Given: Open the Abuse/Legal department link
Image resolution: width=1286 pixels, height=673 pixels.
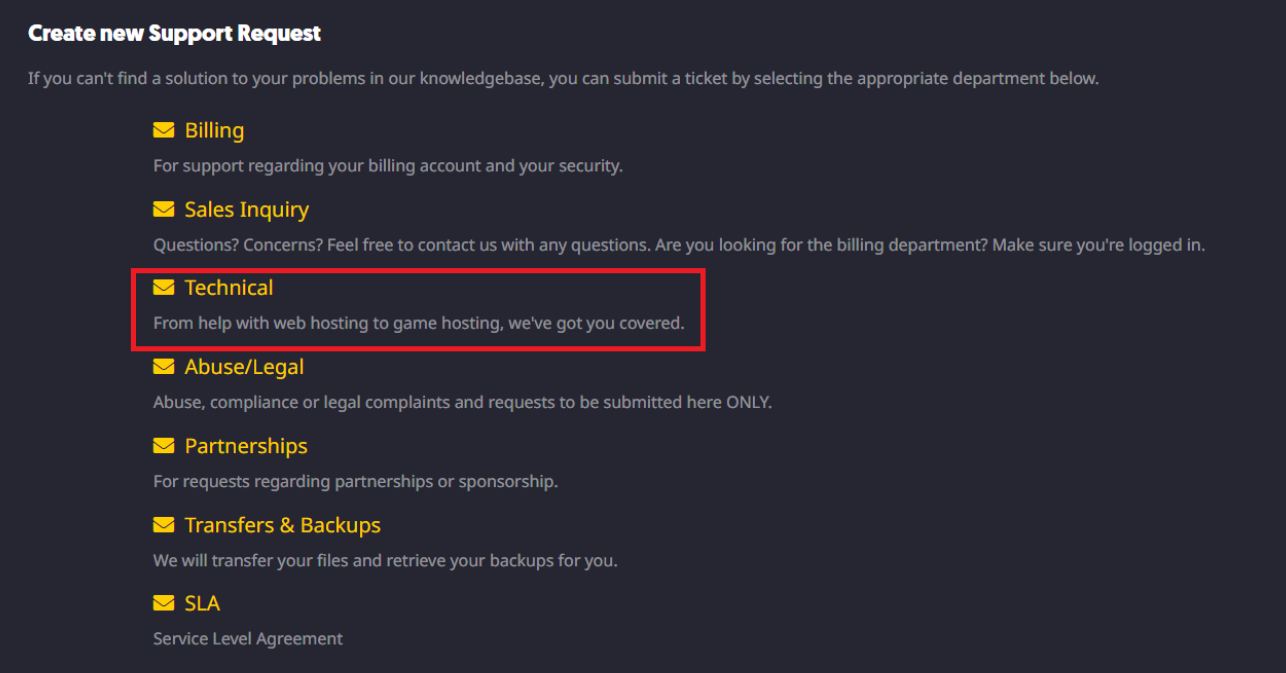Looking at the screenshot, I should (x=244, y=367).
